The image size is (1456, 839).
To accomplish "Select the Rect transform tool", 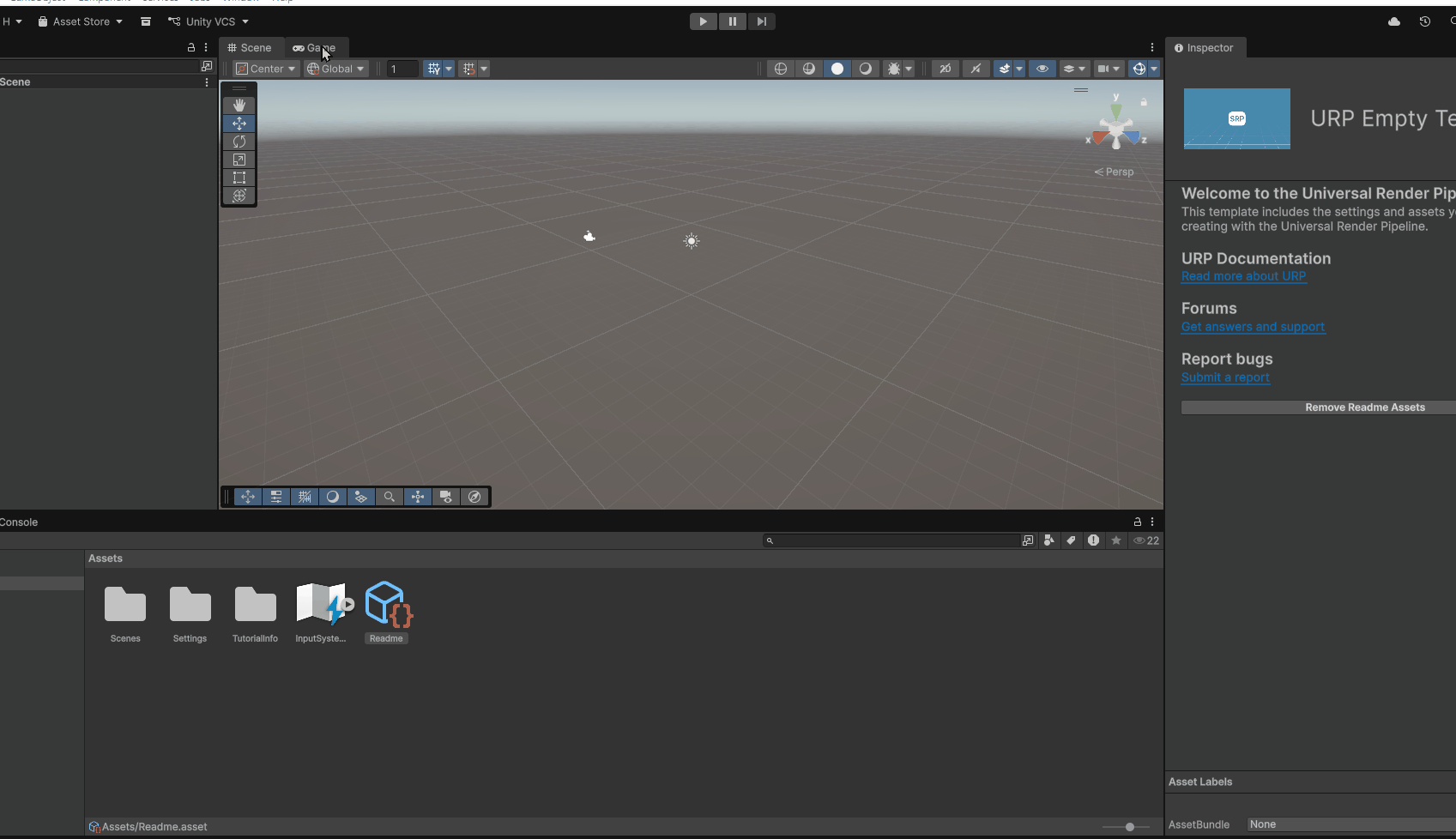I will tap(239, 178).
